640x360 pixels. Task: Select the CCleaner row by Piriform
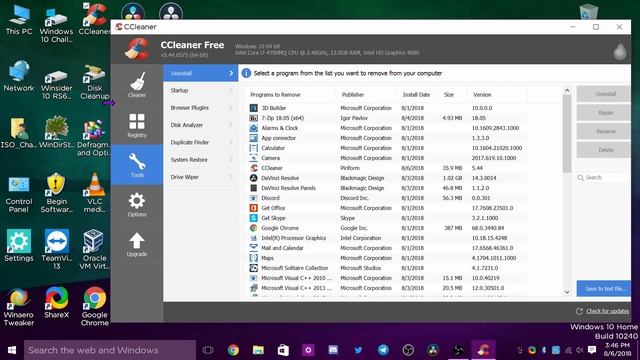(x=386, y=168)
